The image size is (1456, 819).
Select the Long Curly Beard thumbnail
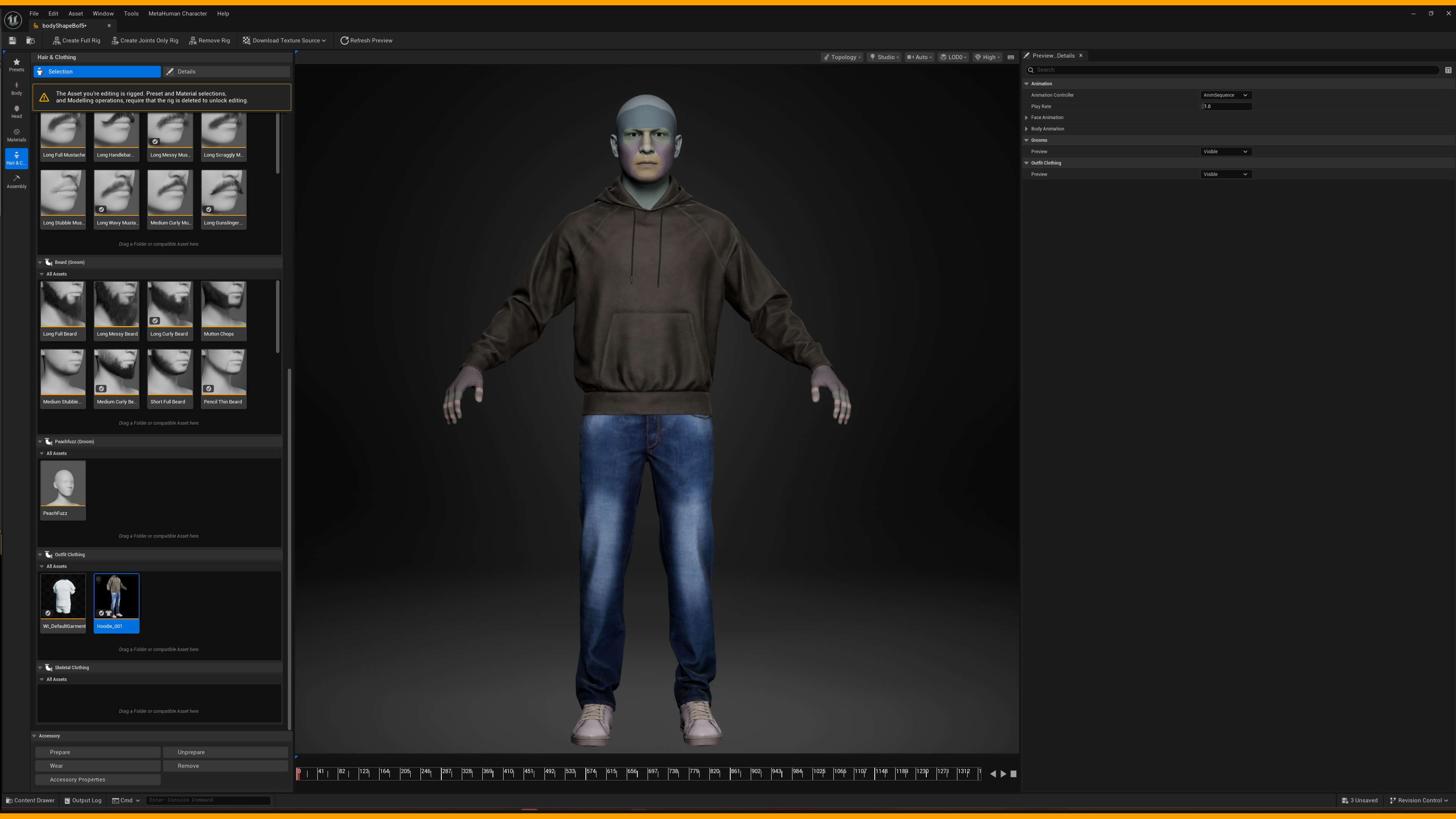tap(170, 310)
